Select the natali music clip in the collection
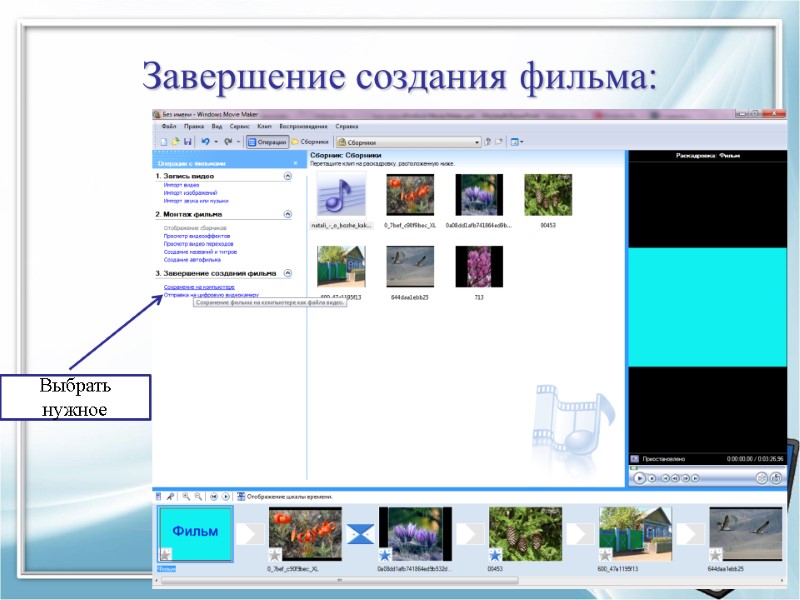Viewport: 800px width, 600px height. [x=341, y=199]
